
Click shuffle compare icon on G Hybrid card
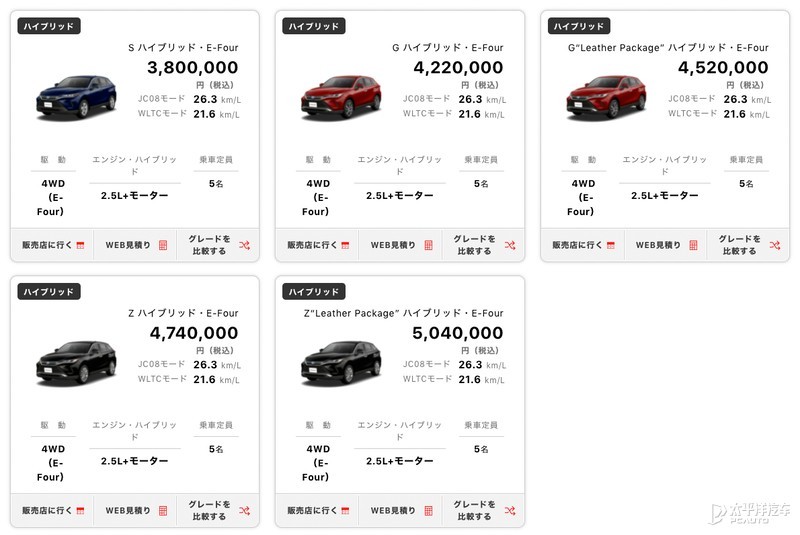pyautogui.click(x=510, y=245)
